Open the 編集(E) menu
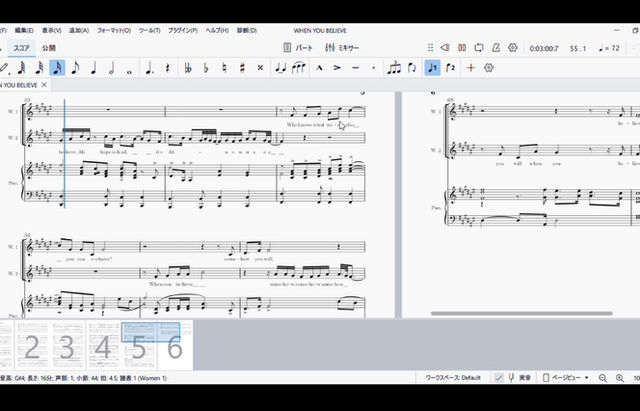 coord(24,31)
